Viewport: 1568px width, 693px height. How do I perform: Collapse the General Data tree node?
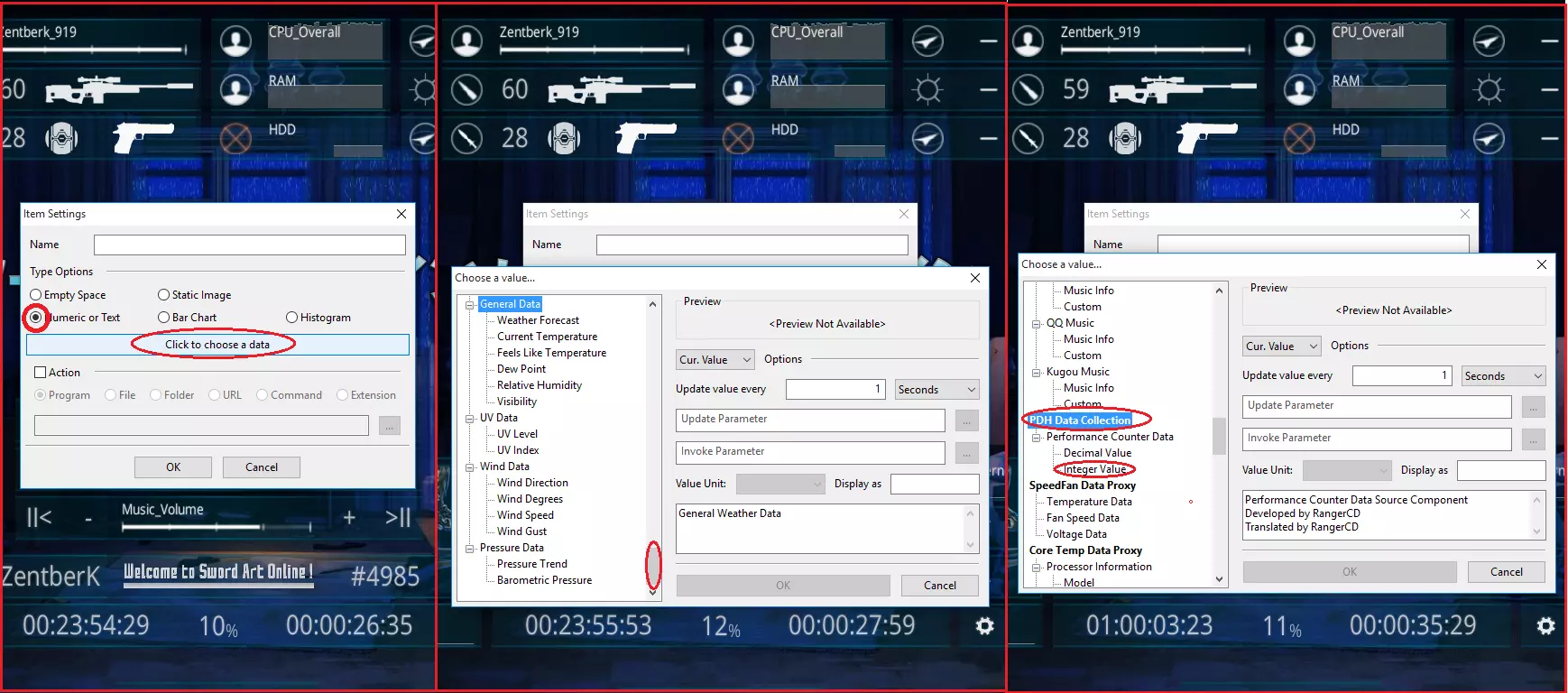(x=470, y=305)
